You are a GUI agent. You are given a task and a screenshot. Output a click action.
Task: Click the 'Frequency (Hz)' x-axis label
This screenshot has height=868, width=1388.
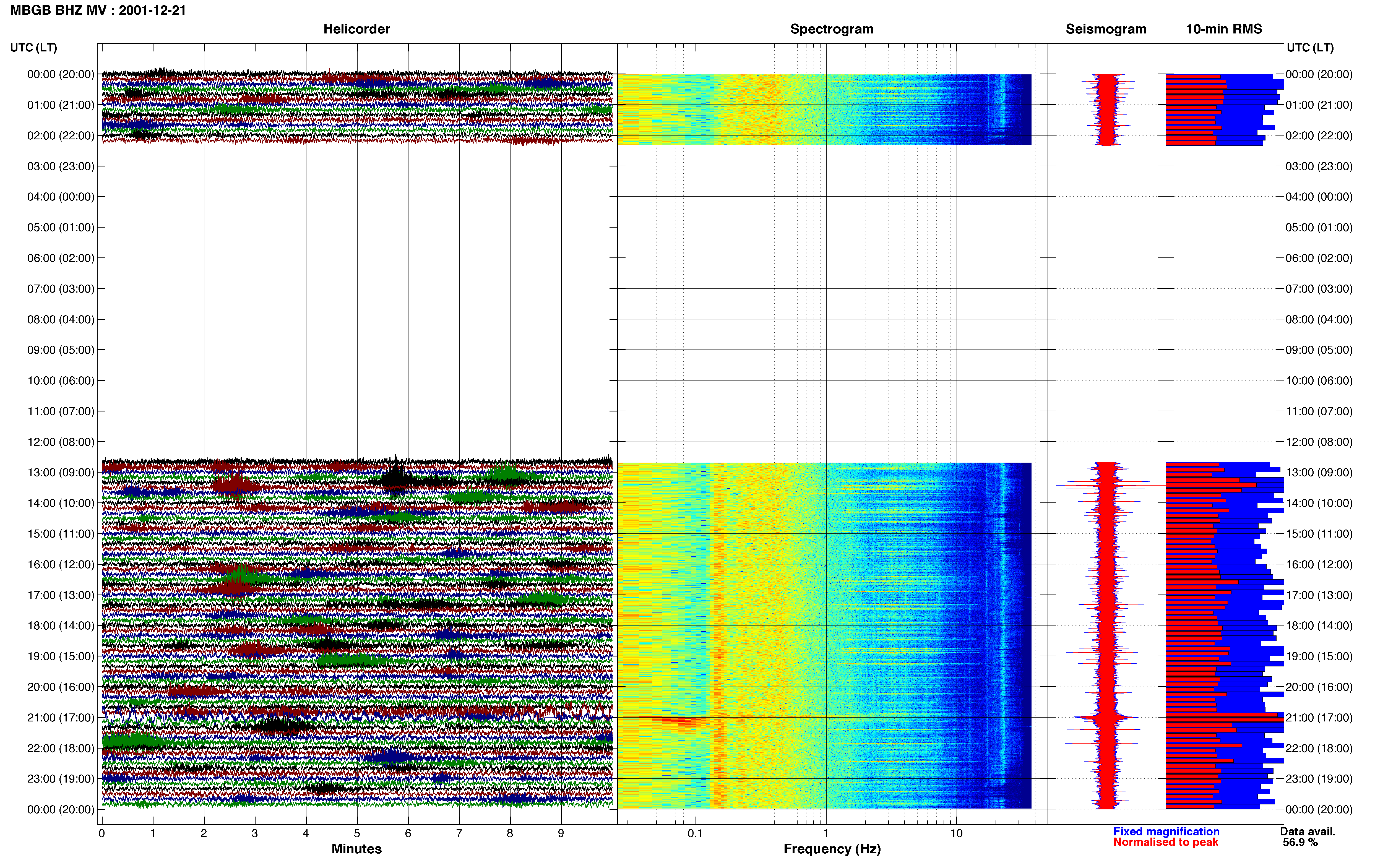[x=832, y=849]
